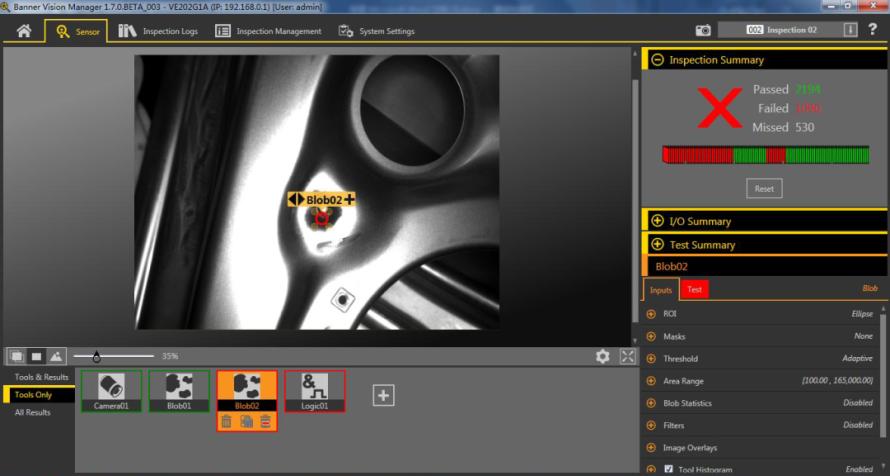Collapse the Inspection Summary section

657,60
